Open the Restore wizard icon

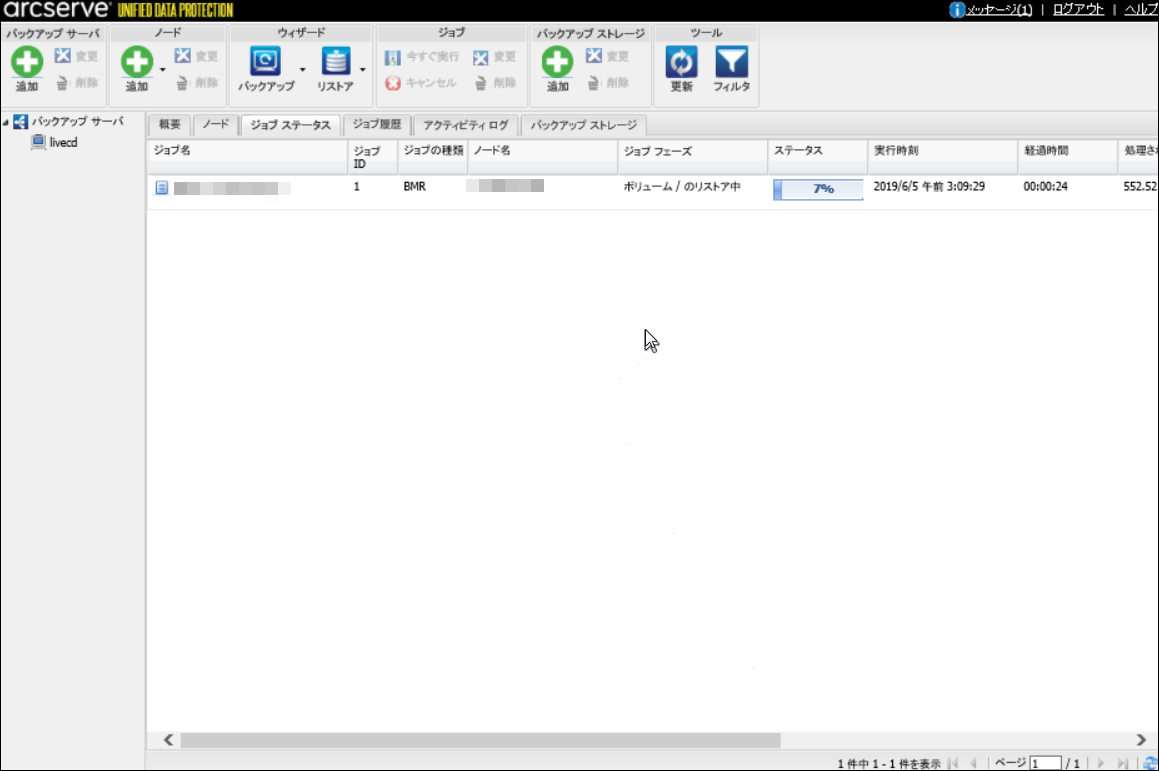[x=336, y=63]
